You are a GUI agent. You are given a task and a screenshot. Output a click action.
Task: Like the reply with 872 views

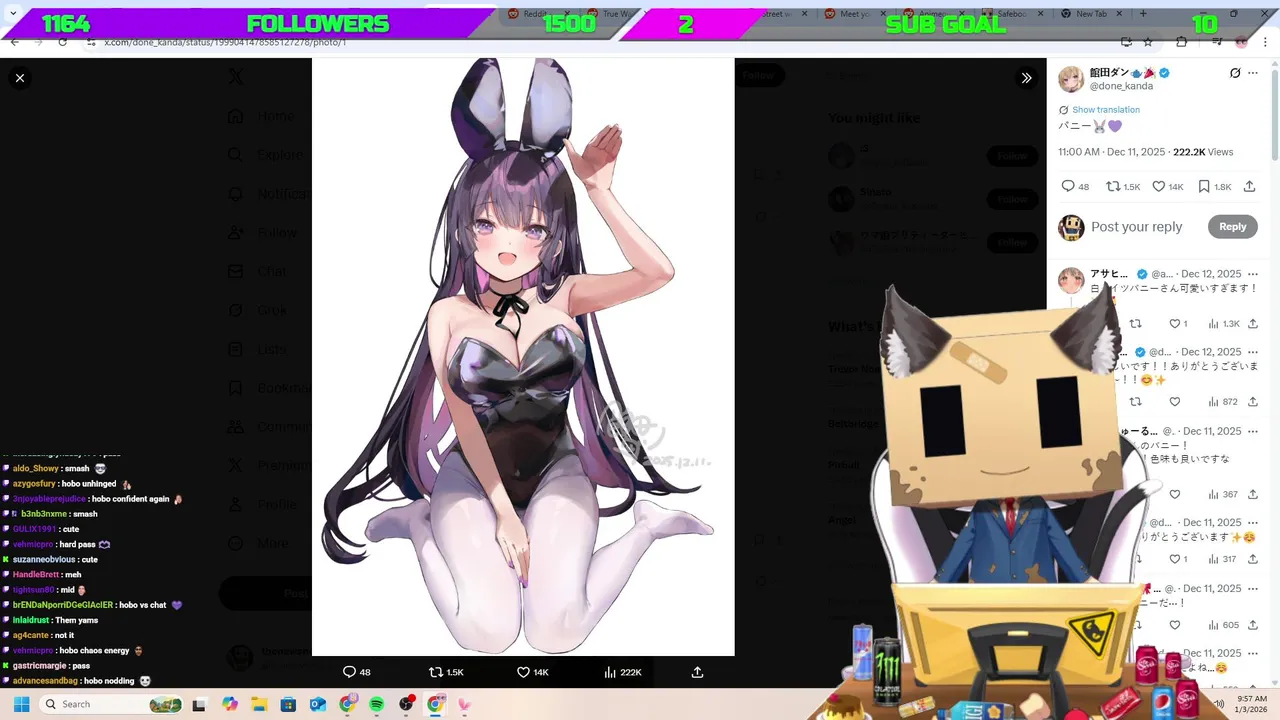1175,402
